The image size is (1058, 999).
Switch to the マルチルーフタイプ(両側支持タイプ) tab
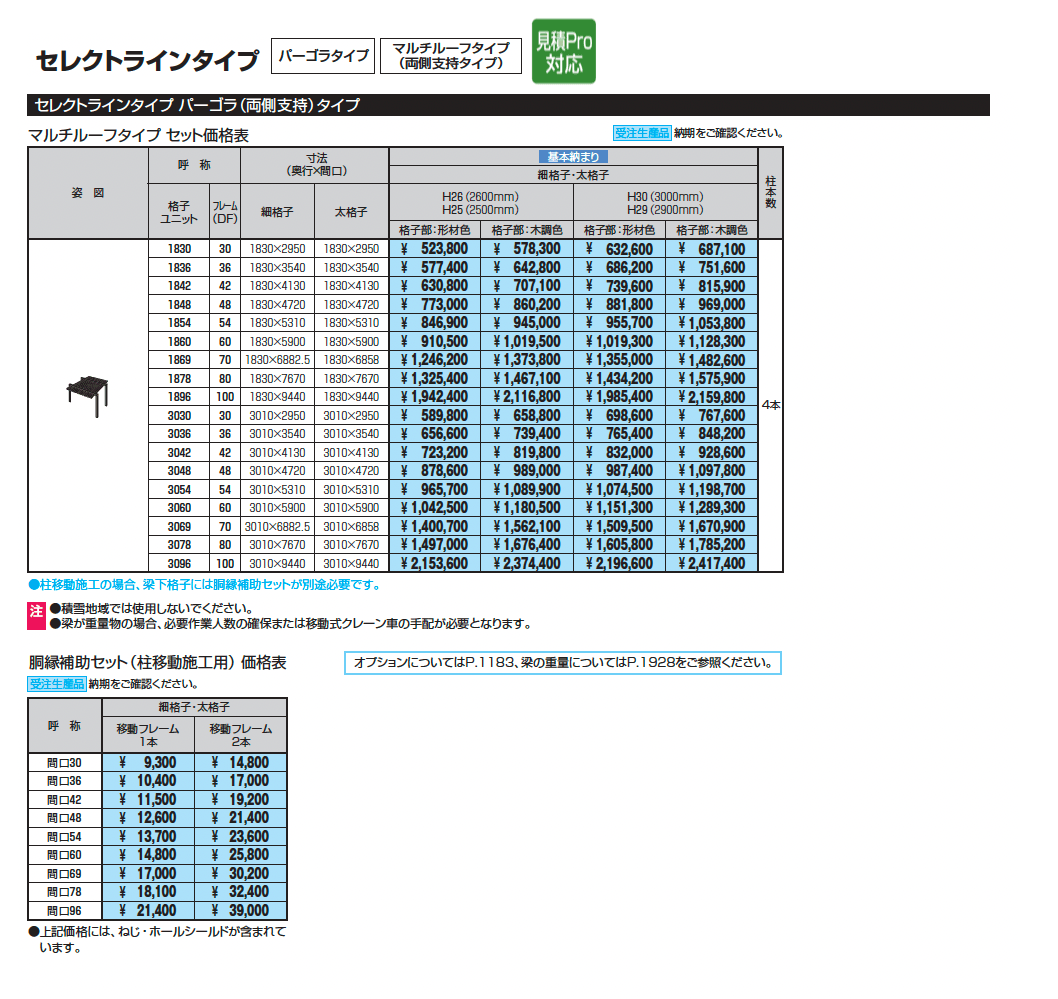coord(449,55)
